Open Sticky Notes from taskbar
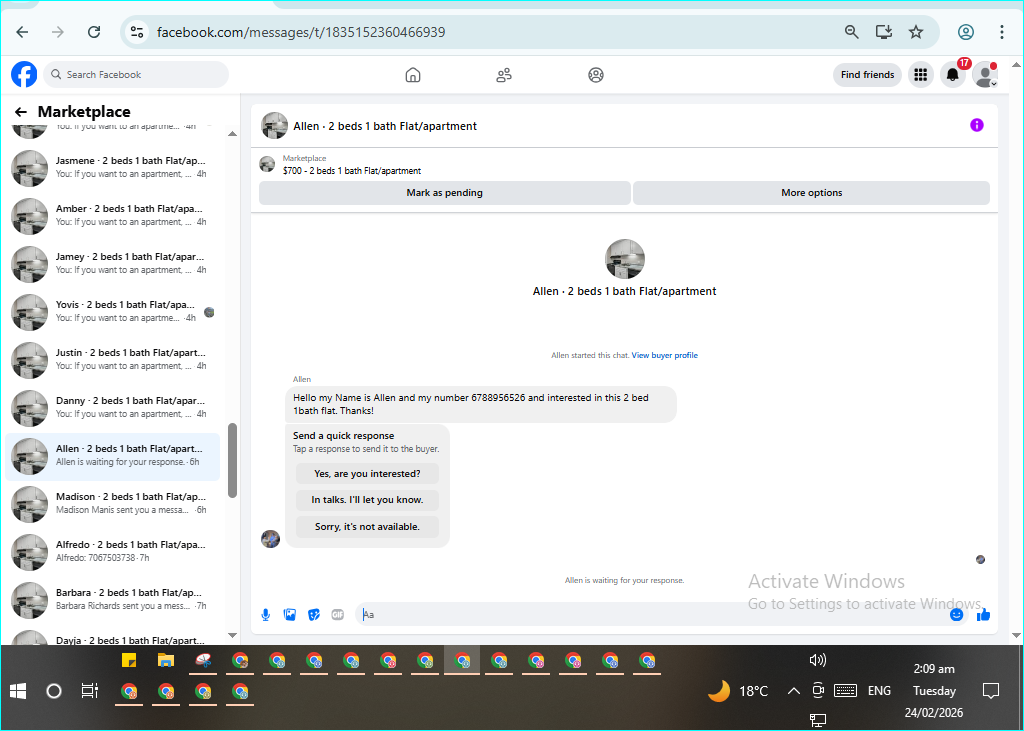Image resolution: width=1024 pixels, height=731 pixels. coord(129,660)
